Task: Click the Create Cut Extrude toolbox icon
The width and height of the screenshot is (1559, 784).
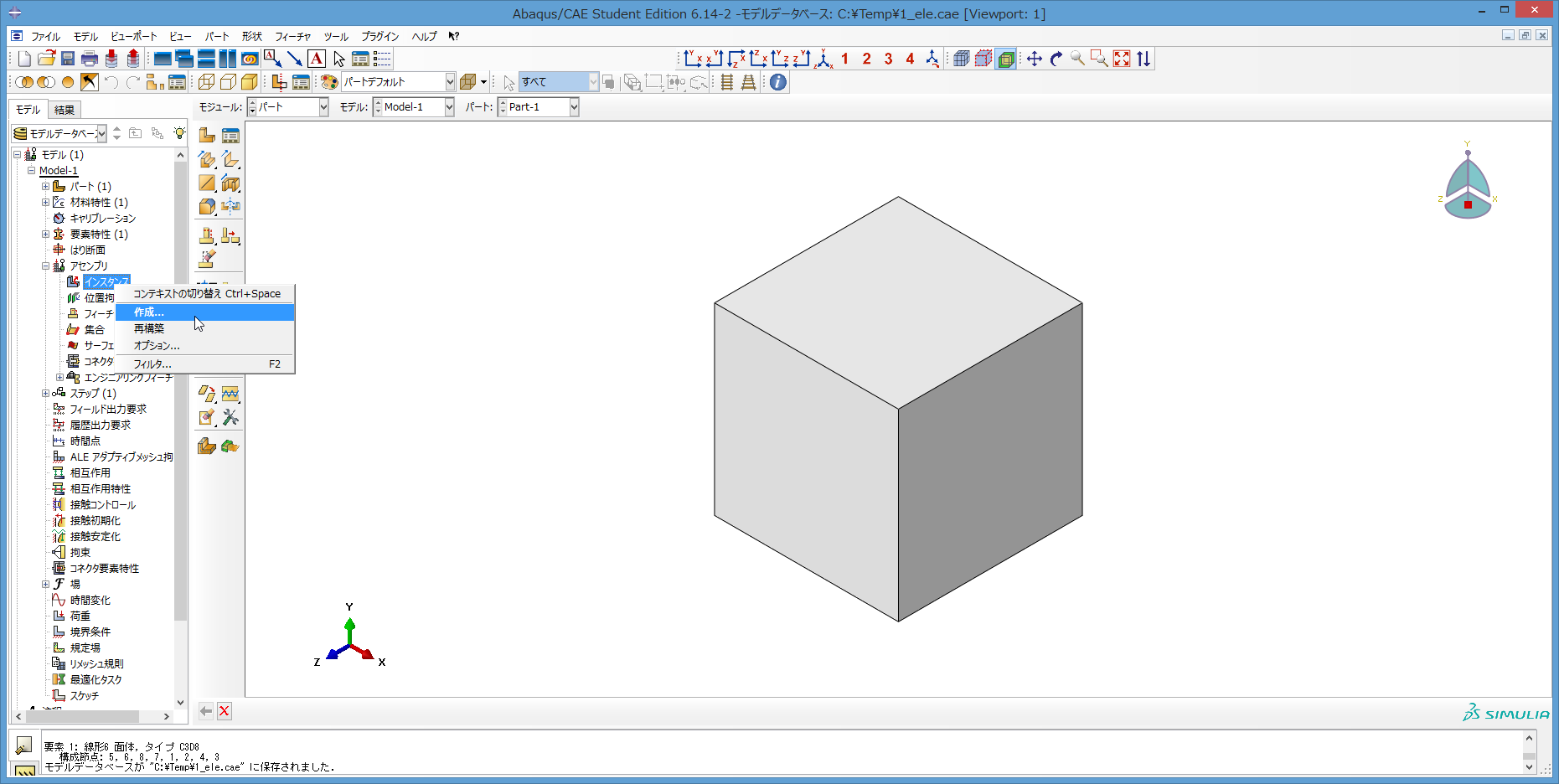Action: coord(230,183)
